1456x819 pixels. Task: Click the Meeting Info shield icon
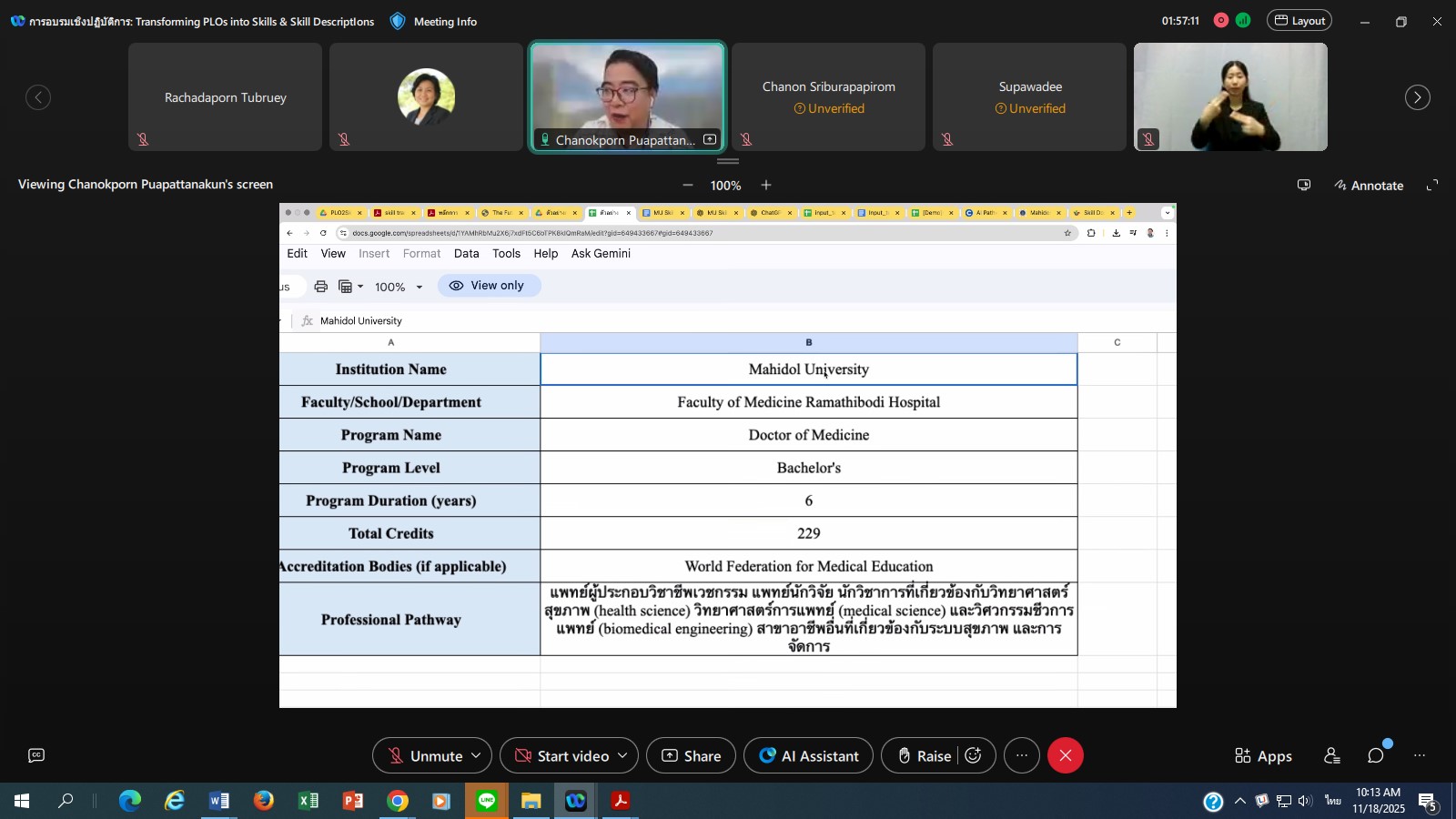click(398, 21)
